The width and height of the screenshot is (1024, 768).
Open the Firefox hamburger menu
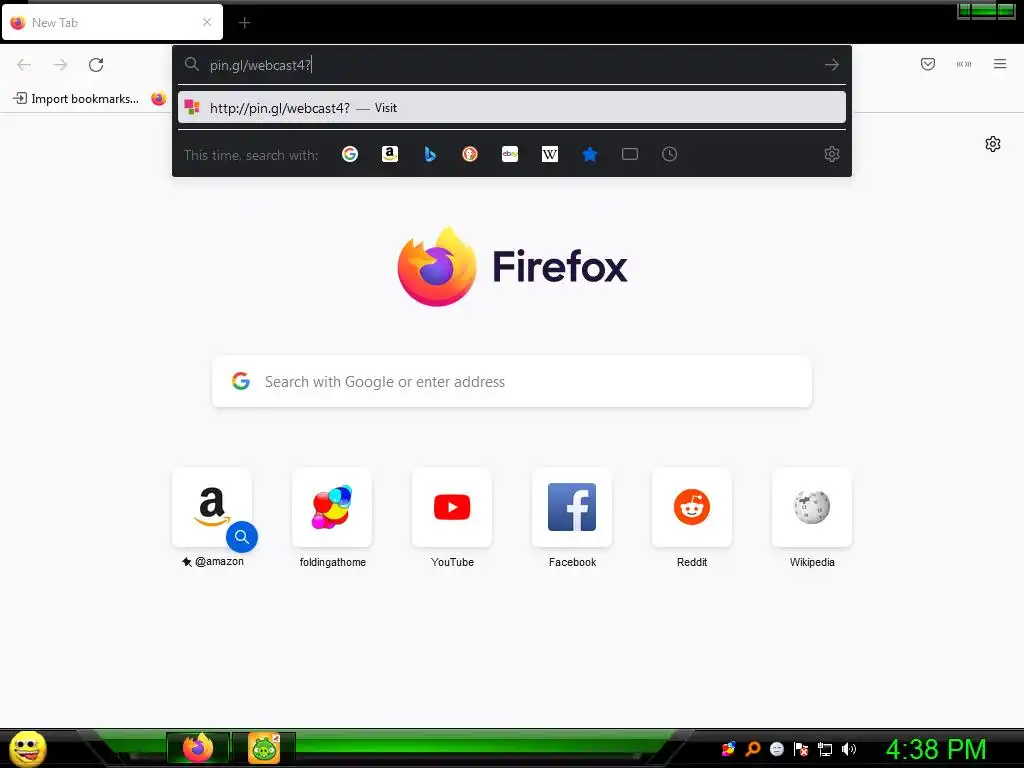(1000, 64)
